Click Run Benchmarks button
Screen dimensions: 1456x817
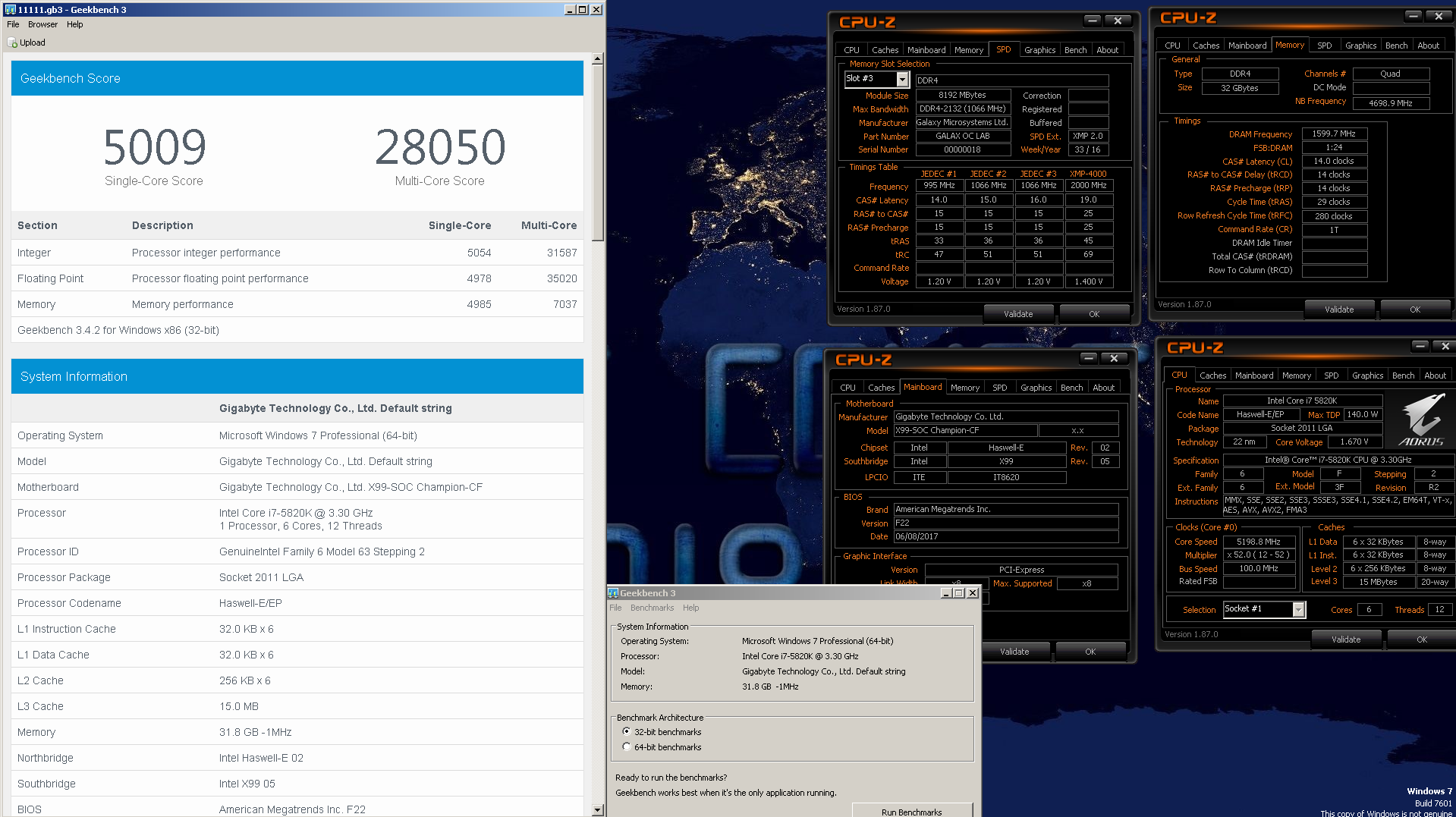911,811
